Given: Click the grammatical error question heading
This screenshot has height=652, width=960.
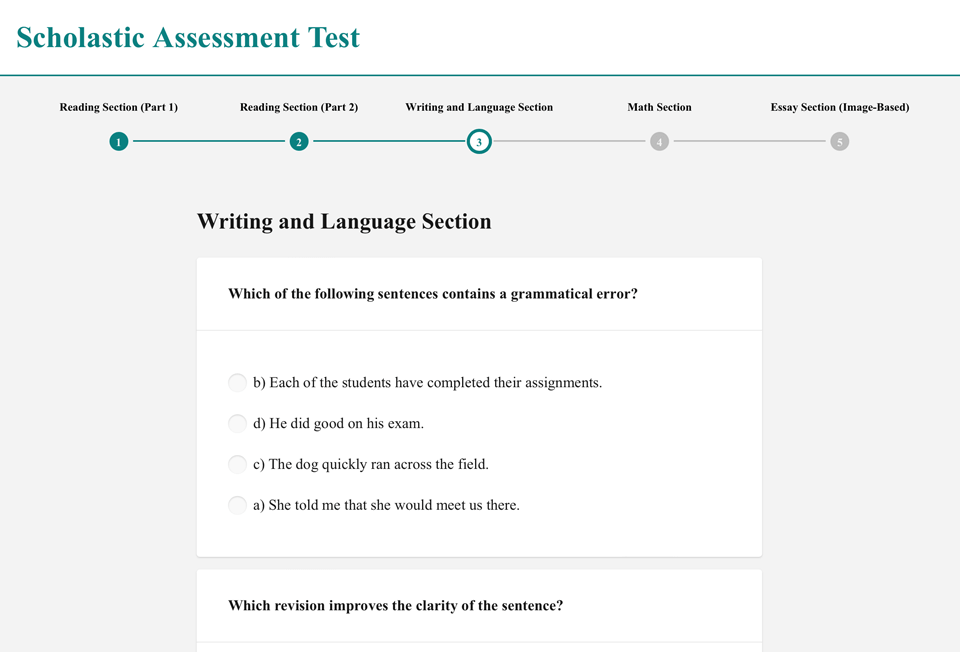Looking at the screenshot, I should tap(433, 294).
